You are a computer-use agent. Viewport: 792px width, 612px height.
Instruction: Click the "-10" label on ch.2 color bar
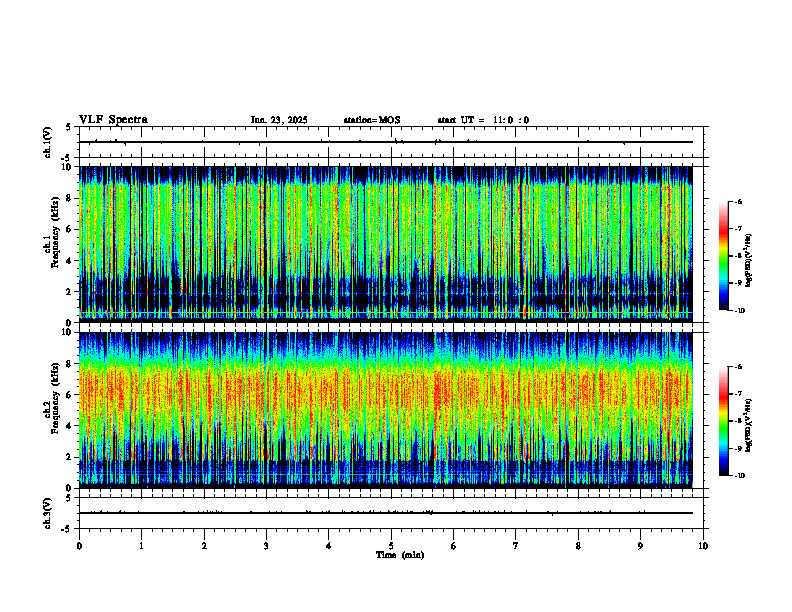739,476
